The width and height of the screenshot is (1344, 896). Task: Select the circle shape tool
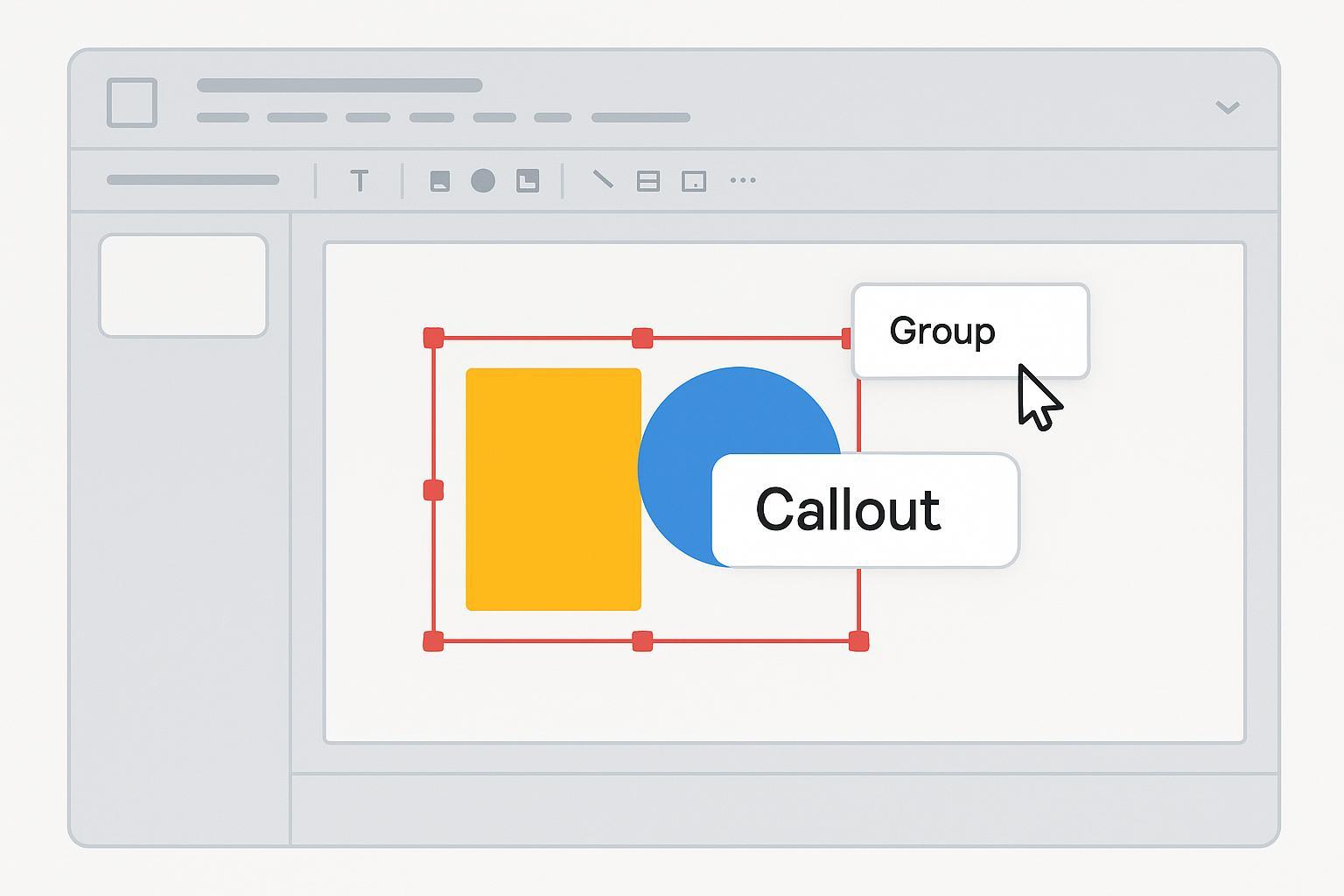(483, 181)
